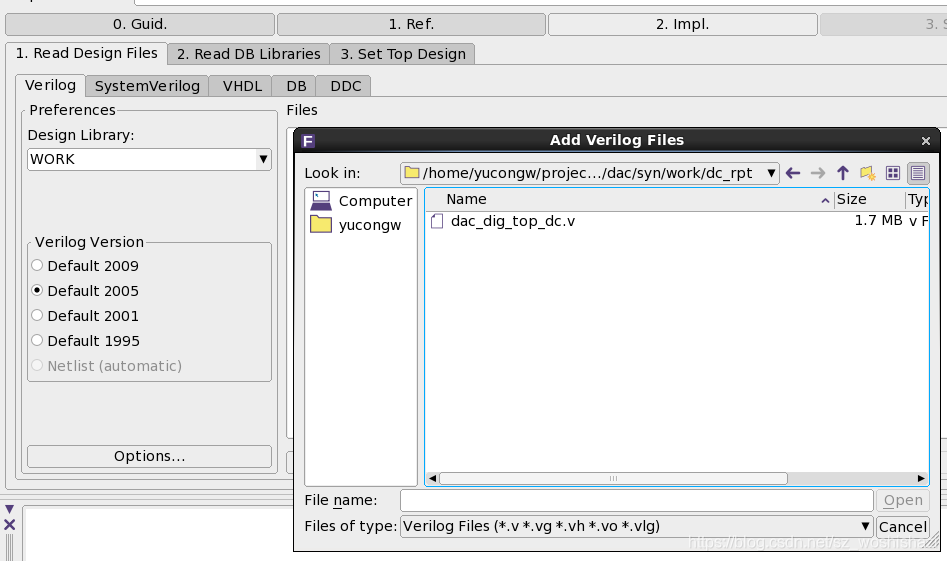Open the Read DB Libraries tab
Image resolution: width=947 pixels, height=561 pixels.
pyautogui.click(x=249, y=54)
